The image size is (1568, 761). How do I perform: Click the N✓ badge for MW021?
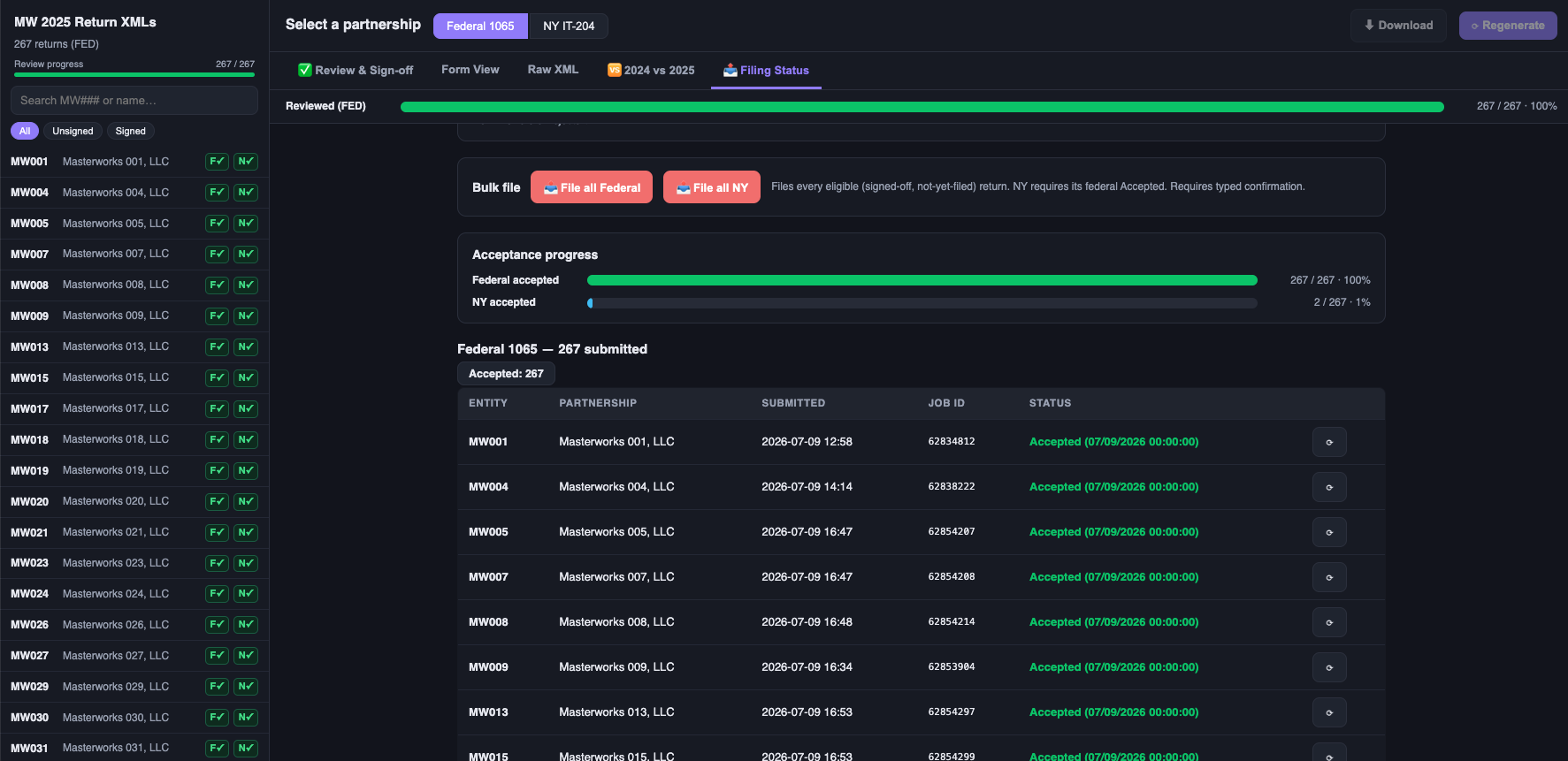246,533
